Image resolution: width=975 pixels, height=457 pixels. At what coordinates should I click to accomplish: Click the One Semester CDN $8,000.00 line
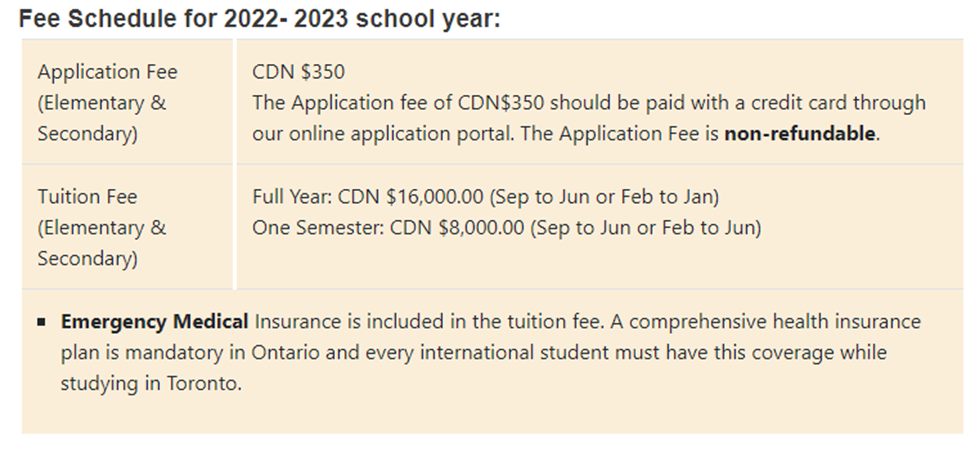pyautogui.click(x=507, y=228)
